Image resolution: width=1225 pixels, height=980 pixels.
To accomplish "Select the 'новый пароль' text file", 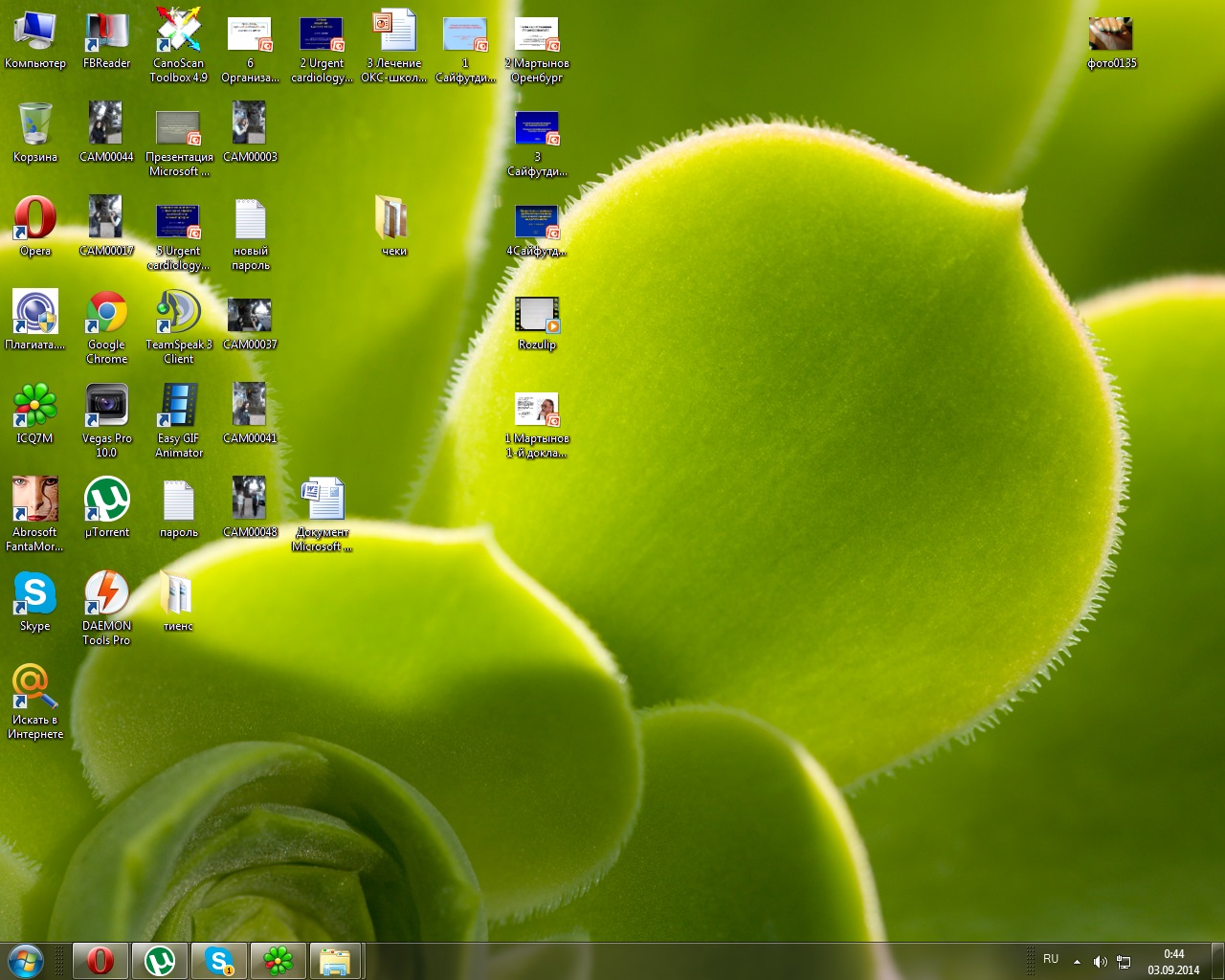I will (250, 235).
